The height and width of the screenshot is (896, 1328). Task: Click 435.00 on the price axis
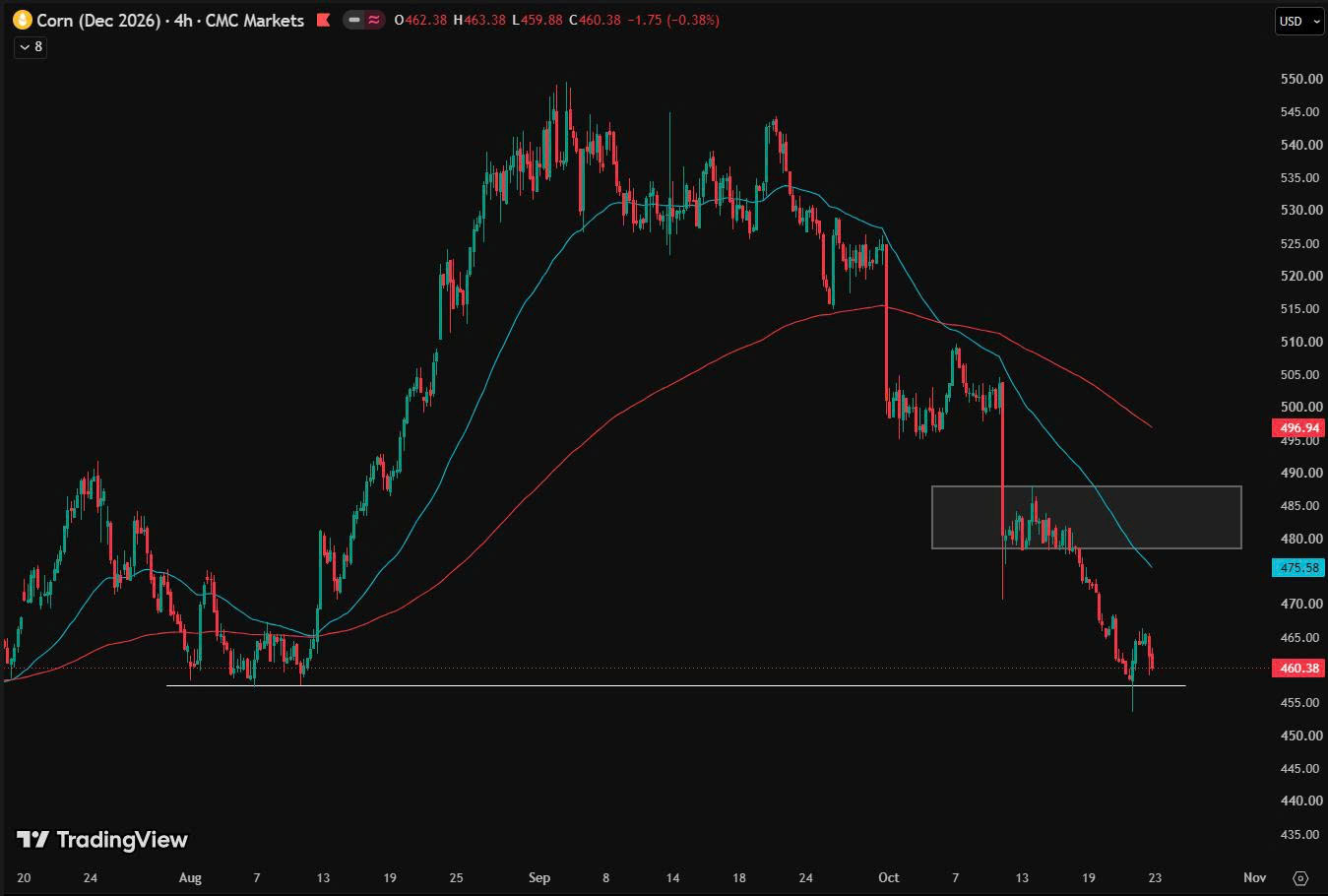1300,834
